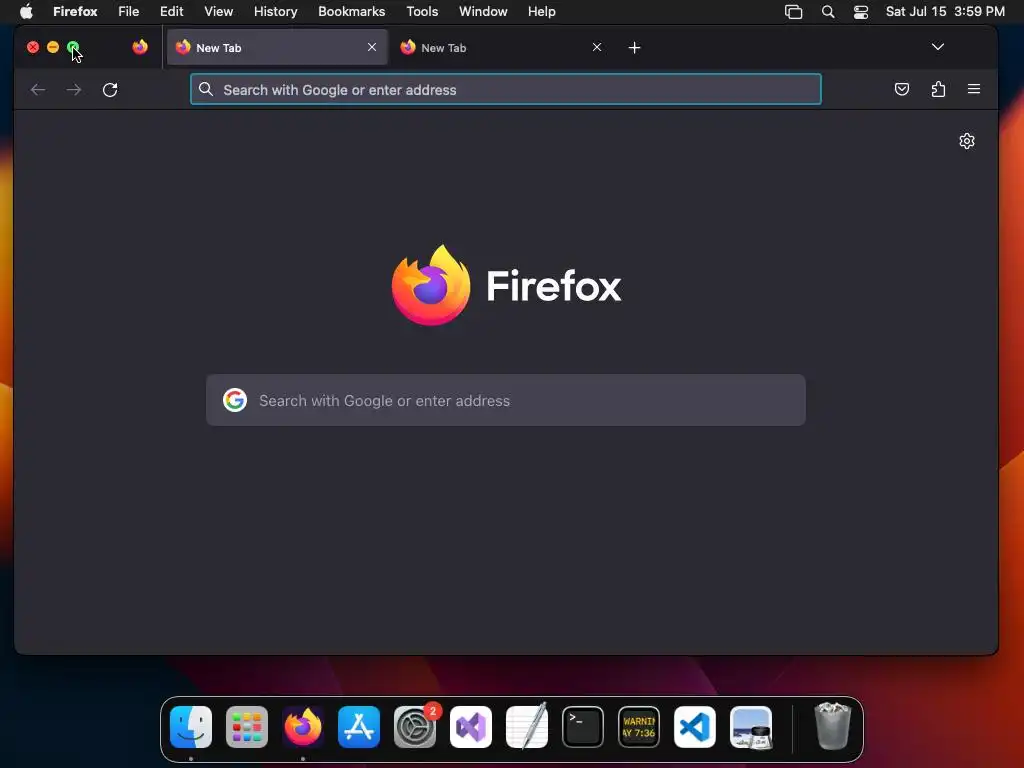
Task: Open App Store from the Dock
Action: [x=359, y=727]
